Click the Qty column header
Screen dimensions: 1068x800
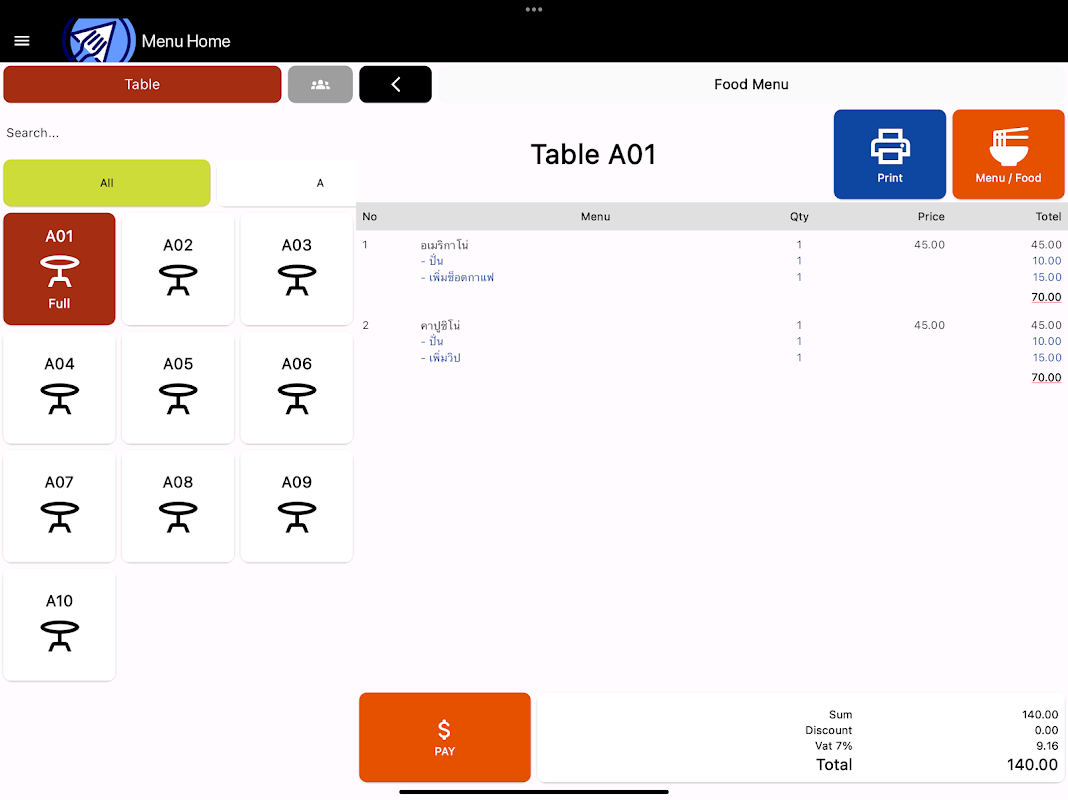(799, 217)
